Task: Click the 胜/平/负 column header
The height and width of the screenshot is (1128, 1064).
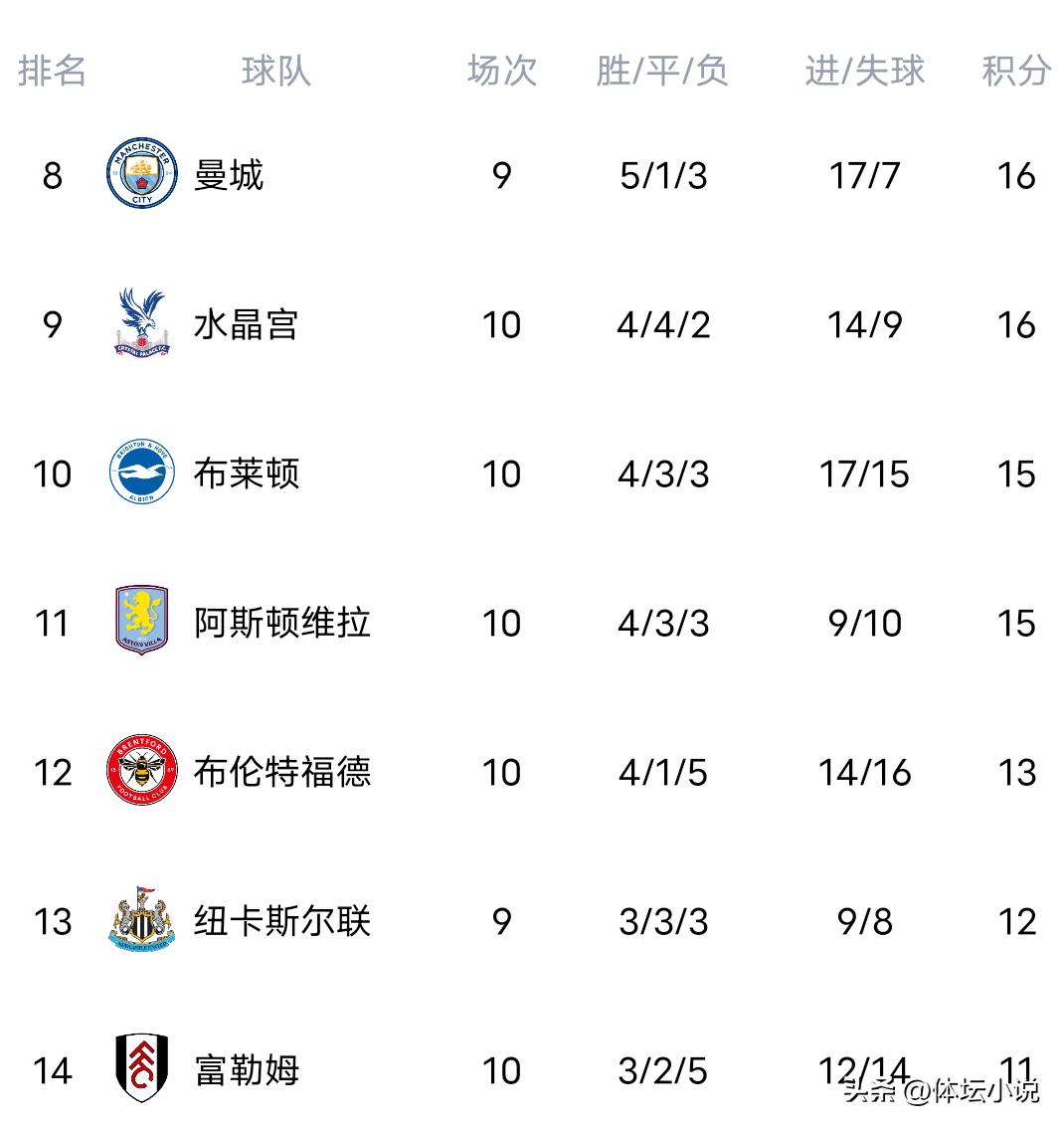Action: click(x=662, y=71)
